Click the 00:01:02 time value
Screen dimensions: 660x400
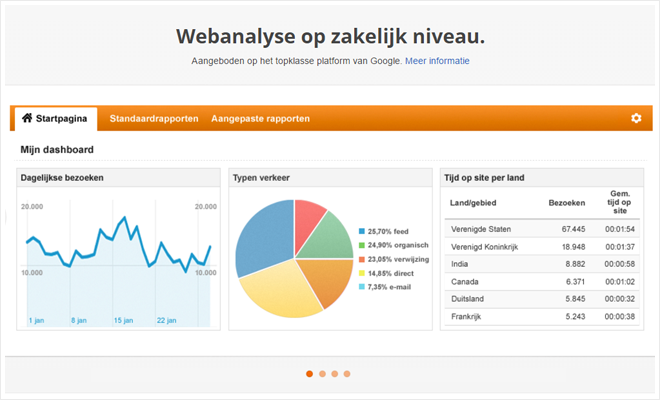tap(620, 282)
